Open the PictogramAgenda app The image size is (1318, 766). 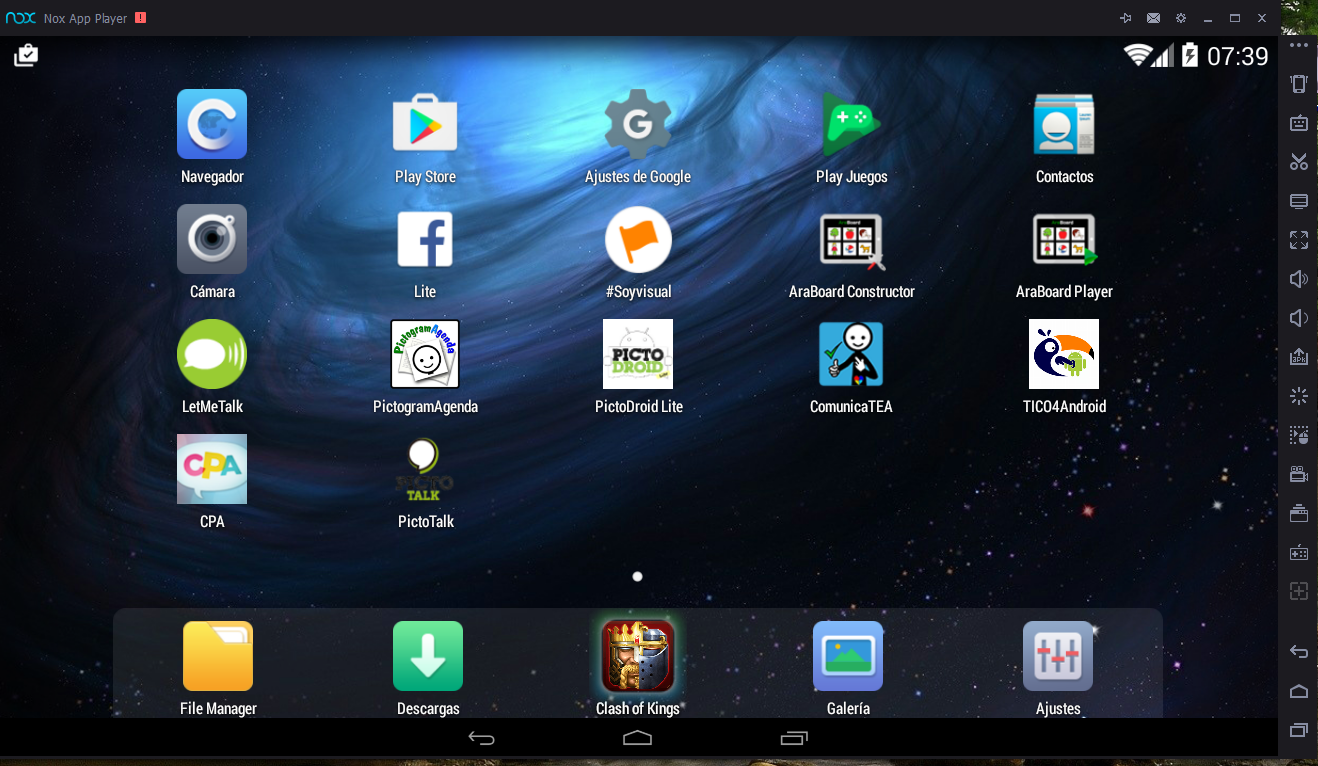(x=425, y=354)
